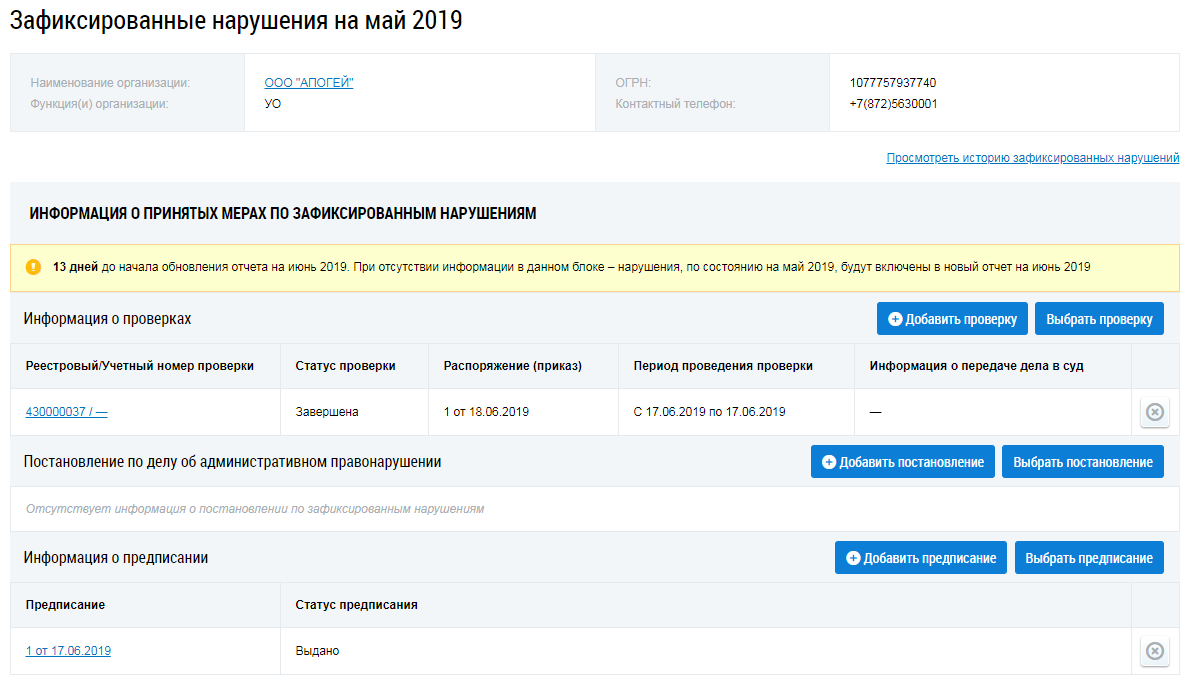Open Выбрать постановление
Image resolution: width=1193 pixels, height=682 pixels.
coord(1082,462)
